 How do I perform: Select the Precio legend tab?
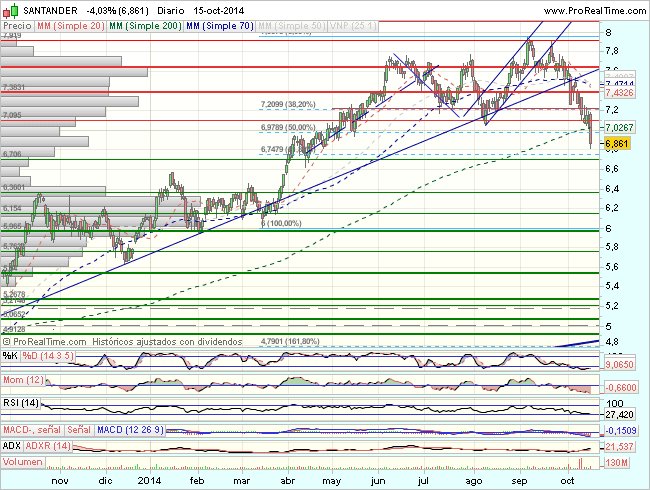(x=17, y=26)
